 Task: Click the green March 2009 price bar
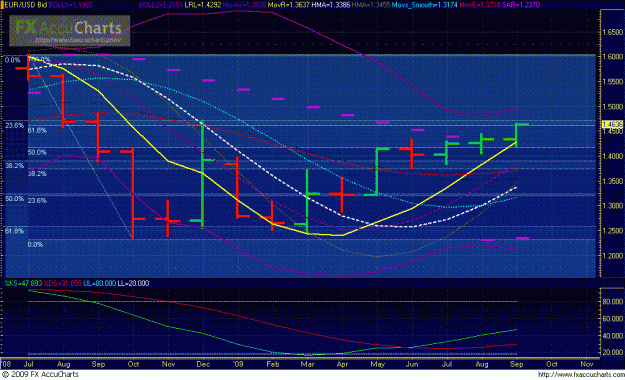click(x=307, y=201)
